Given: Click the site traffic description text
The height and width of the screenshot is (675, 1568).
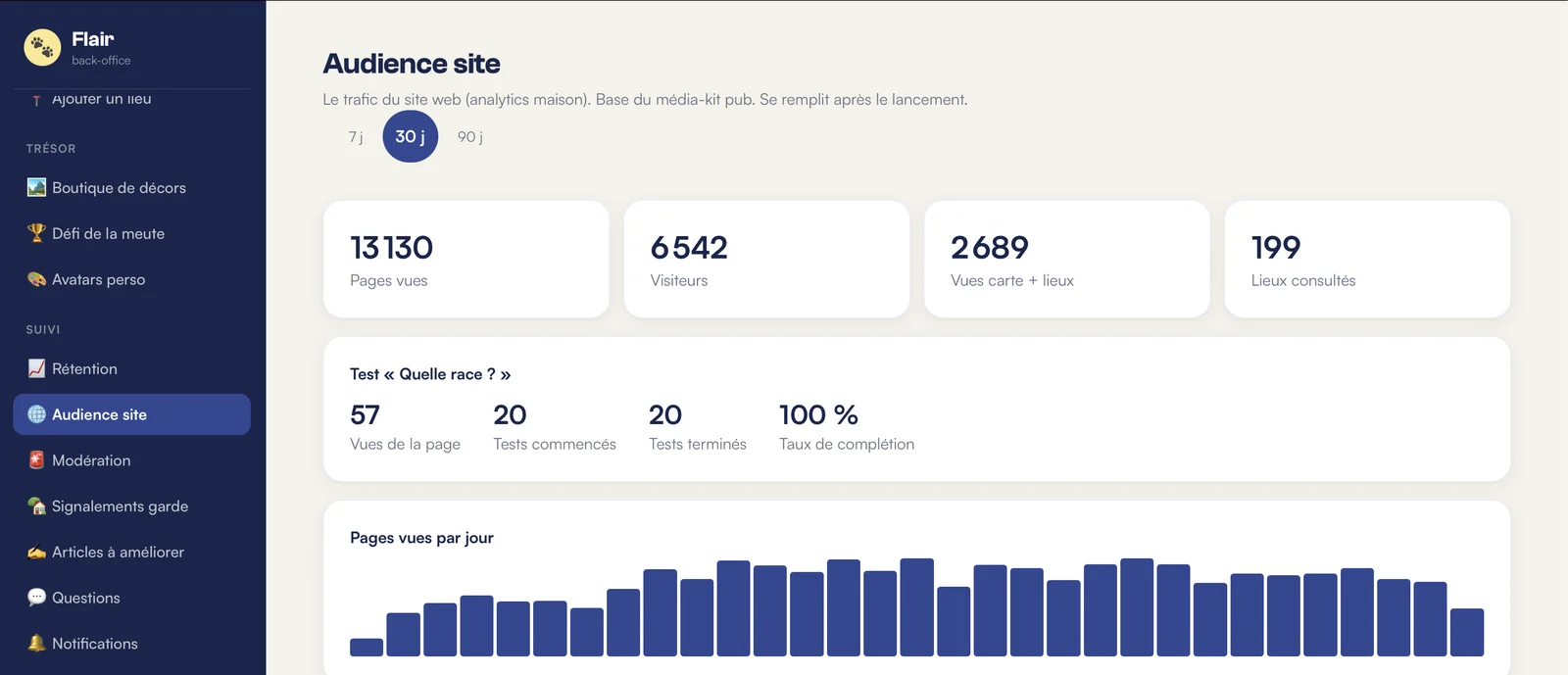Looking at the screenshot, I should pyautogui.click(x=645, y=100).
